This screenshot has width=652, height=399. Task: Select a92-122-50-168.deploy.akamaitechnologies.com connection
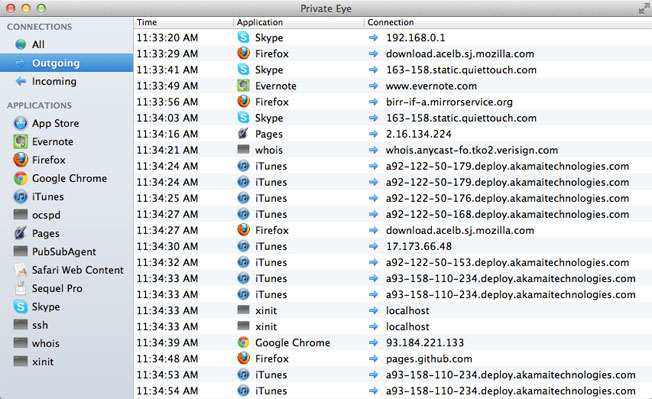(x=507, y=214)
